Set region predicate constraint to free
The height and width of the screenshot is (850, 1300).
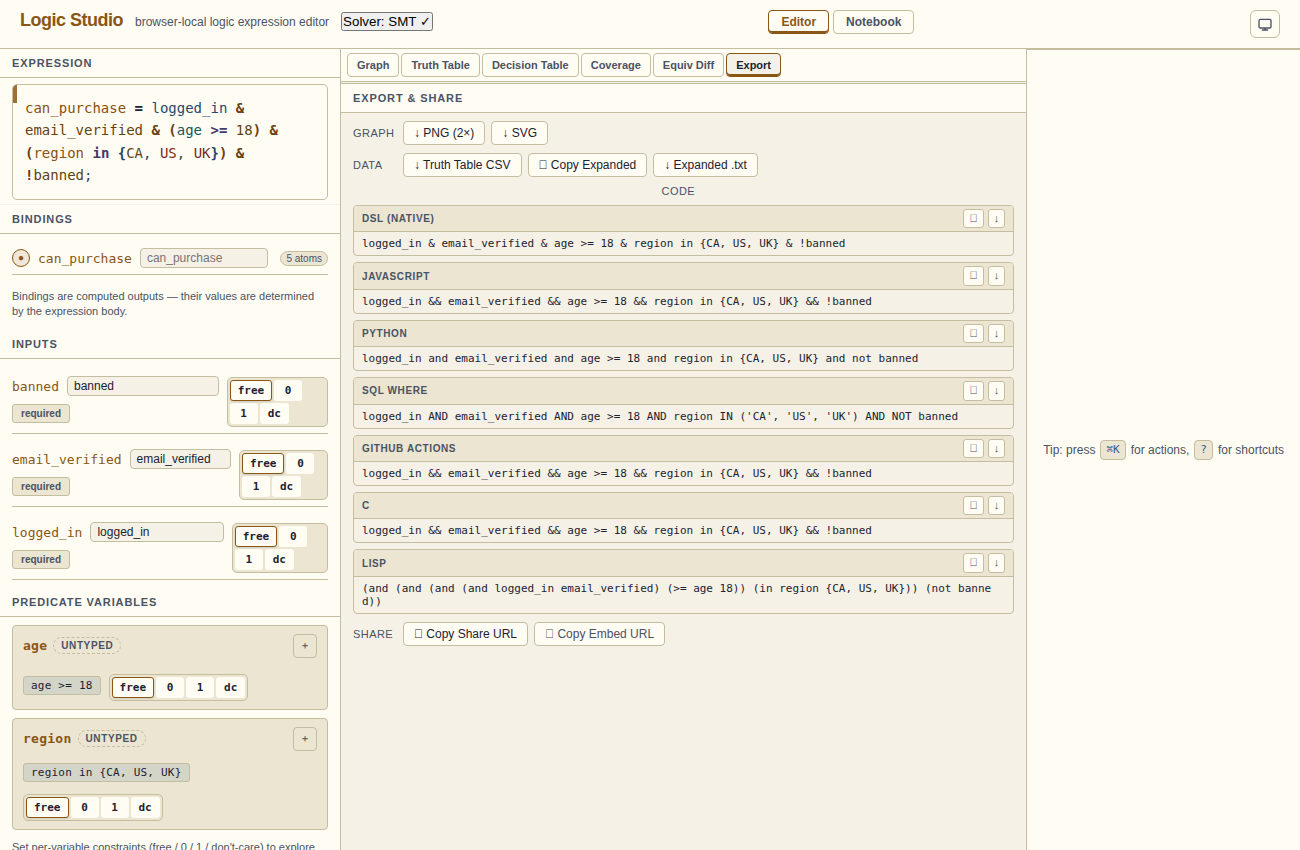(x=47, y=807)
